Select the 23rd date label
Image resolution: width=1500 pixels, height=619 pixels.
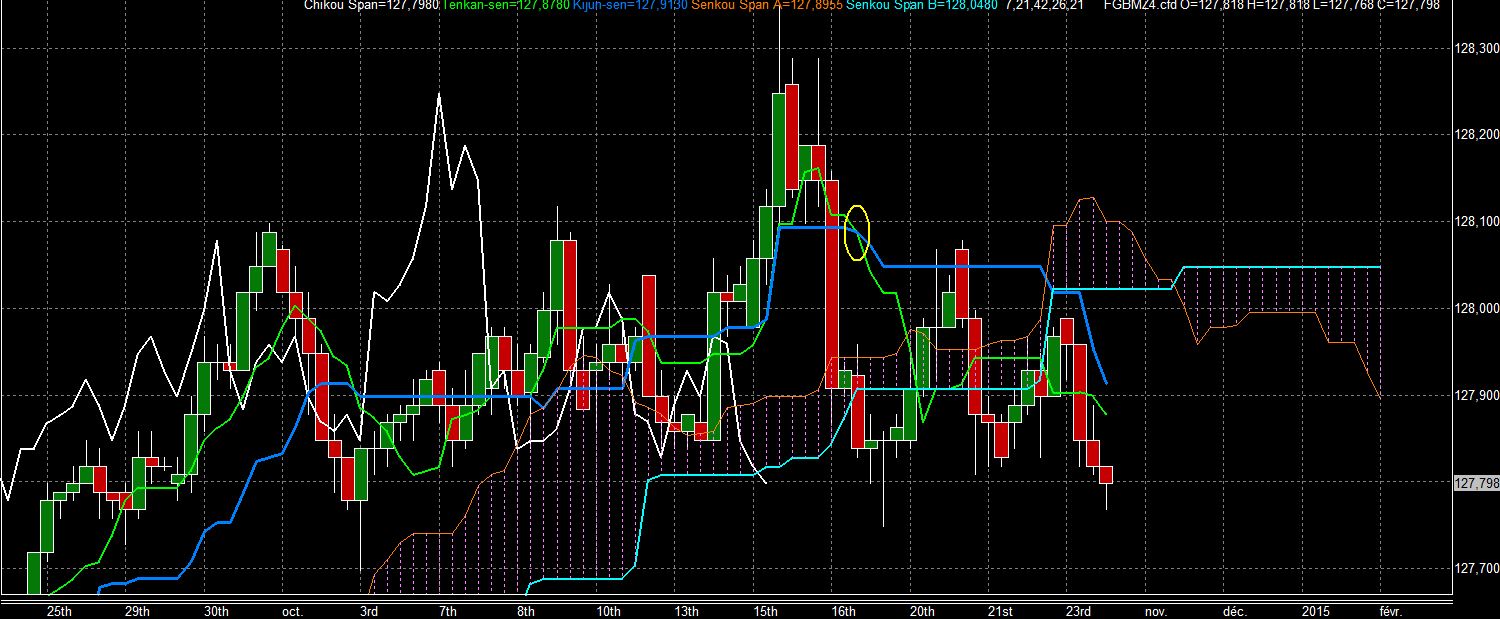click(x=1079, y=610)
